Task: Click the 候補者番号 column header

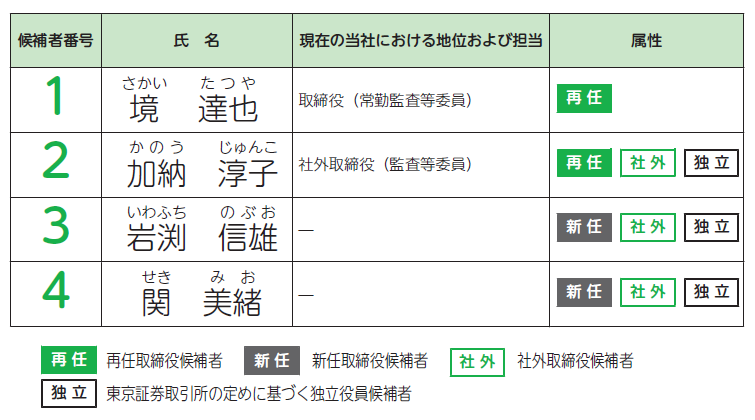Action: 56,41
